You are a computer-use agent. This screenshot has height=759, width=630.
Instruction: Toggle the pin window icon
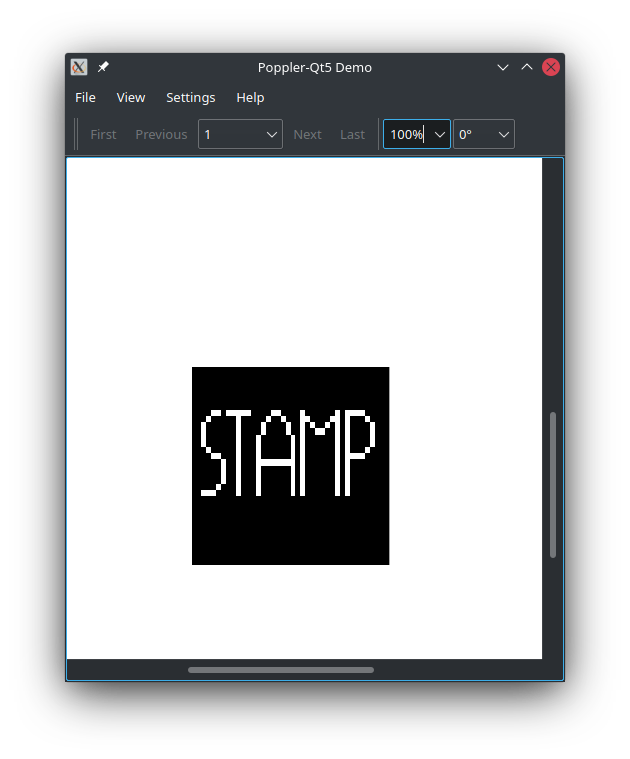click(103, 67)
